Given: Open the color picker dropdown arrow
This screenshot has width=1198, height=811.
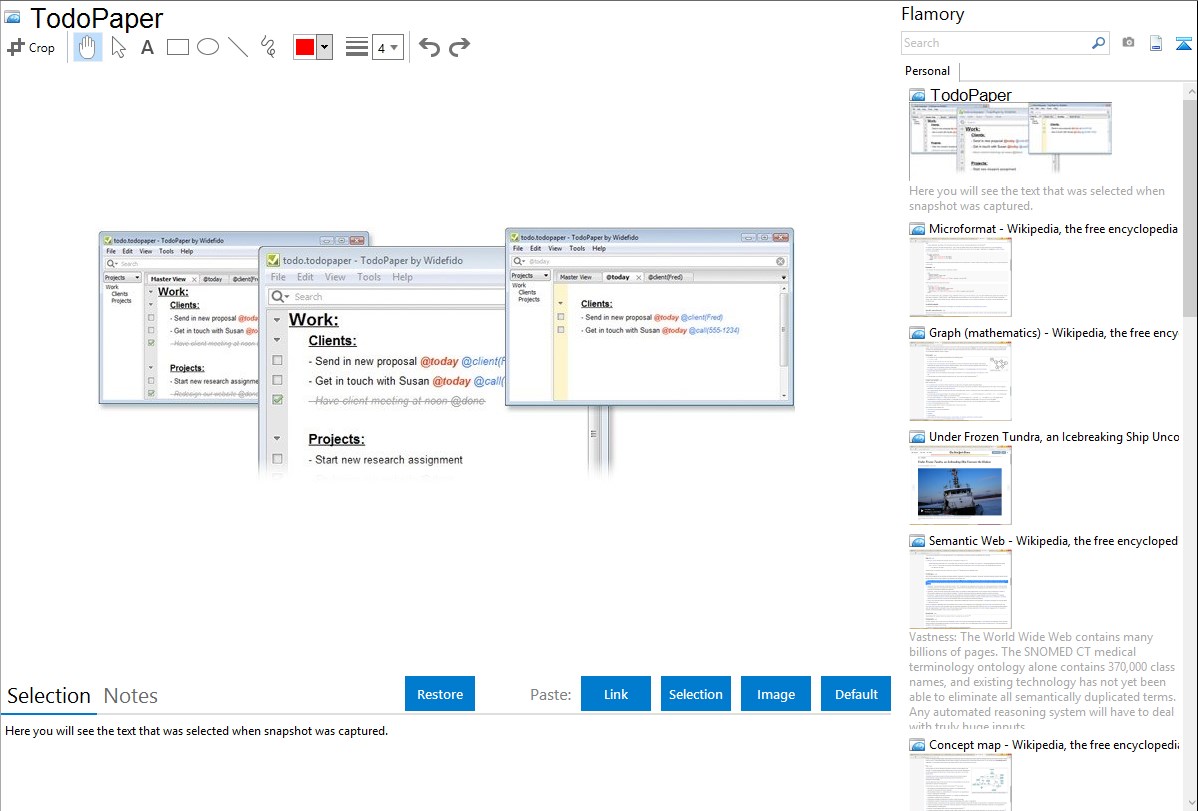Looking at the screenshot, I should 325,47.
